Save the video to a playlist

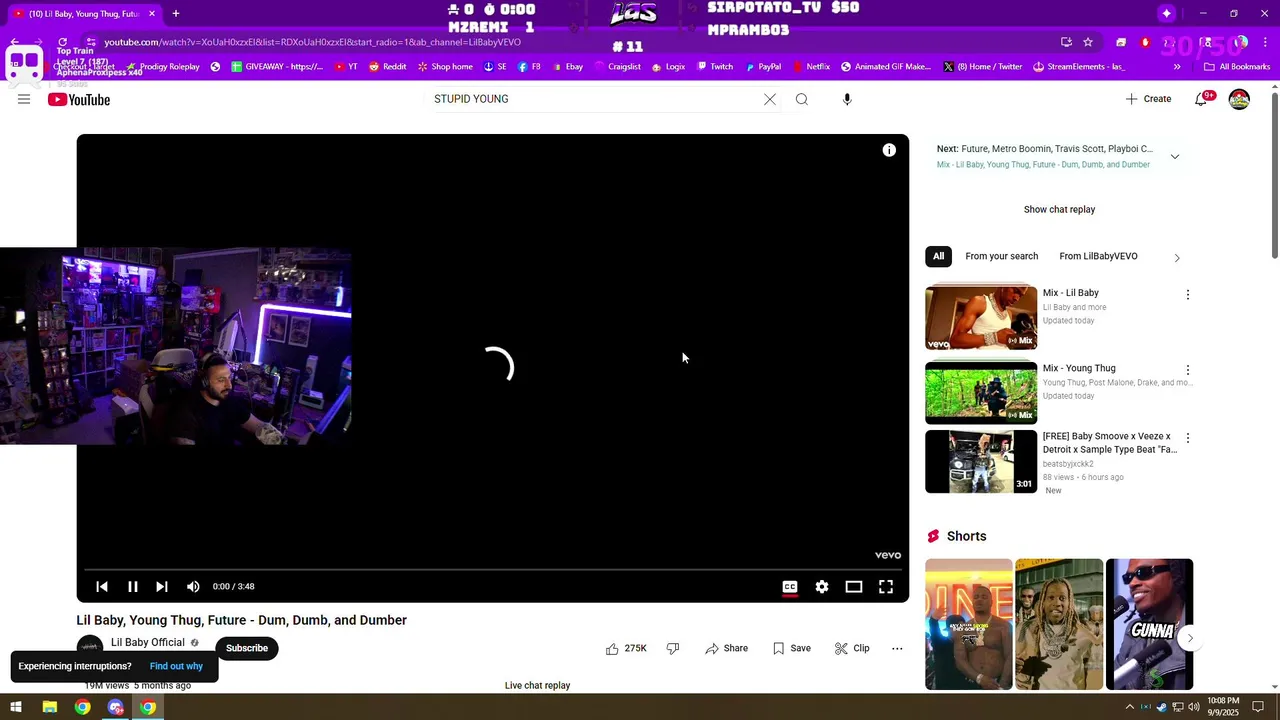coord(791,648)
